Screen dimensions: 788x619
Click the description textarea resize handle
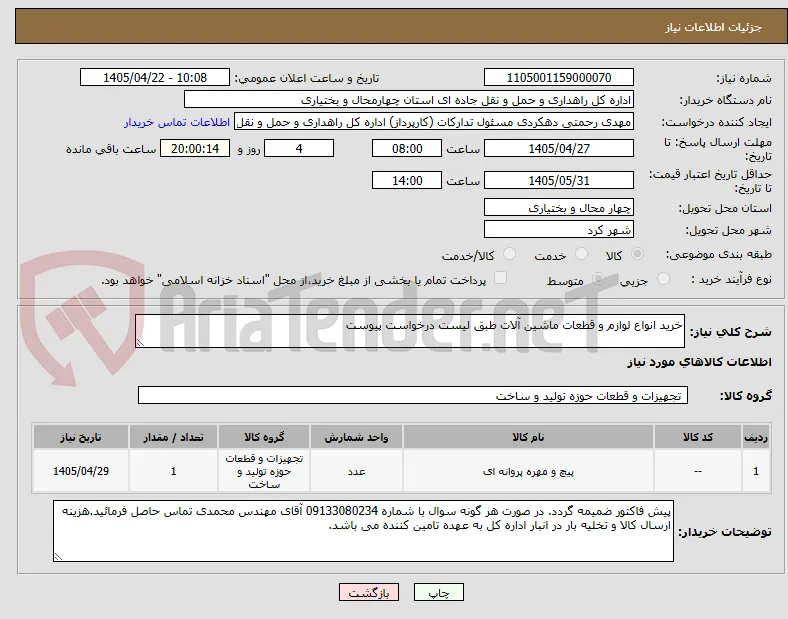140,343
